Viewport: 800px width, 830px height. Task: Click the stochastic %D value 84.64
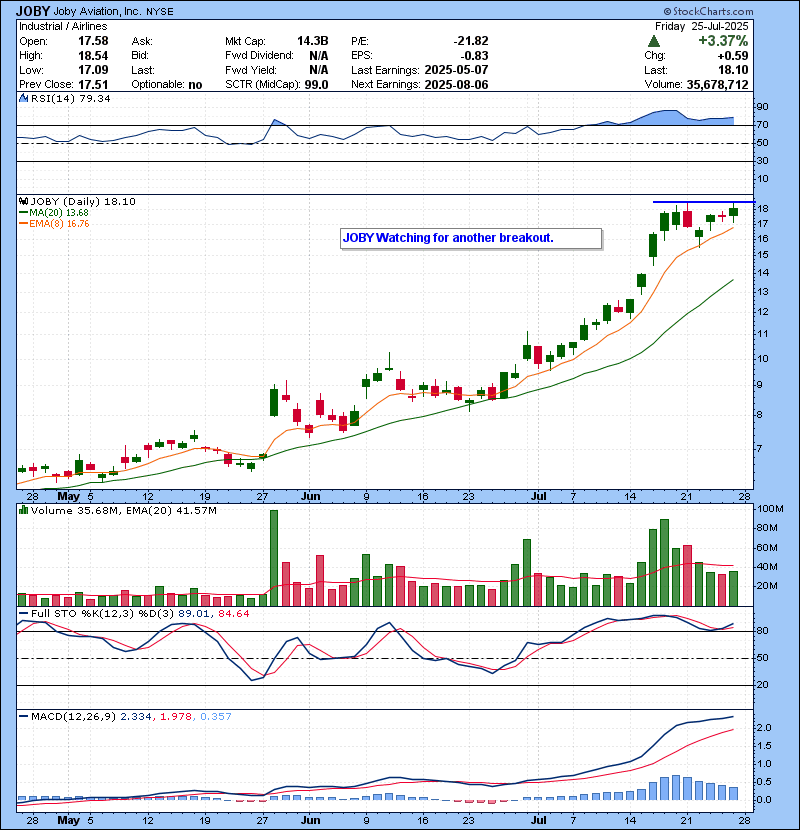point(233,614)
